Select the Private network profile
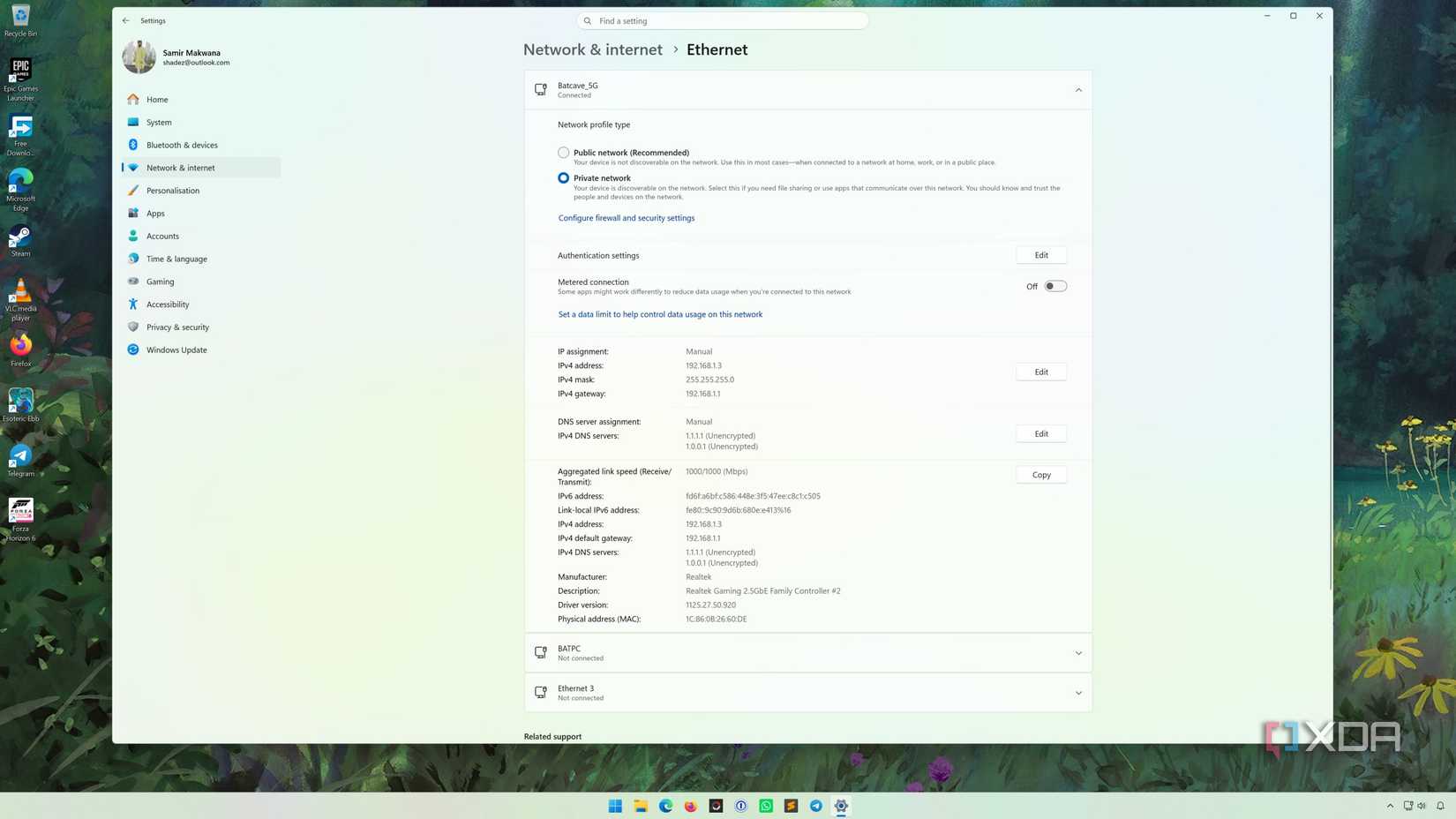 tap(563, 178)
